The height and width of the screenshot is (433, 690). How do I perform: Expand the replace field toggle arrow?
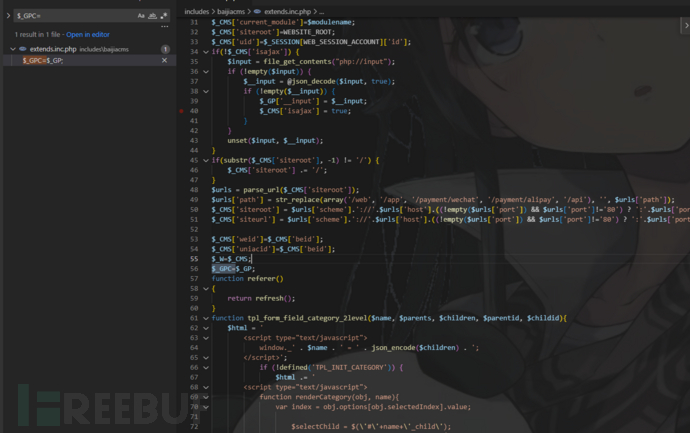click(8, 16)
